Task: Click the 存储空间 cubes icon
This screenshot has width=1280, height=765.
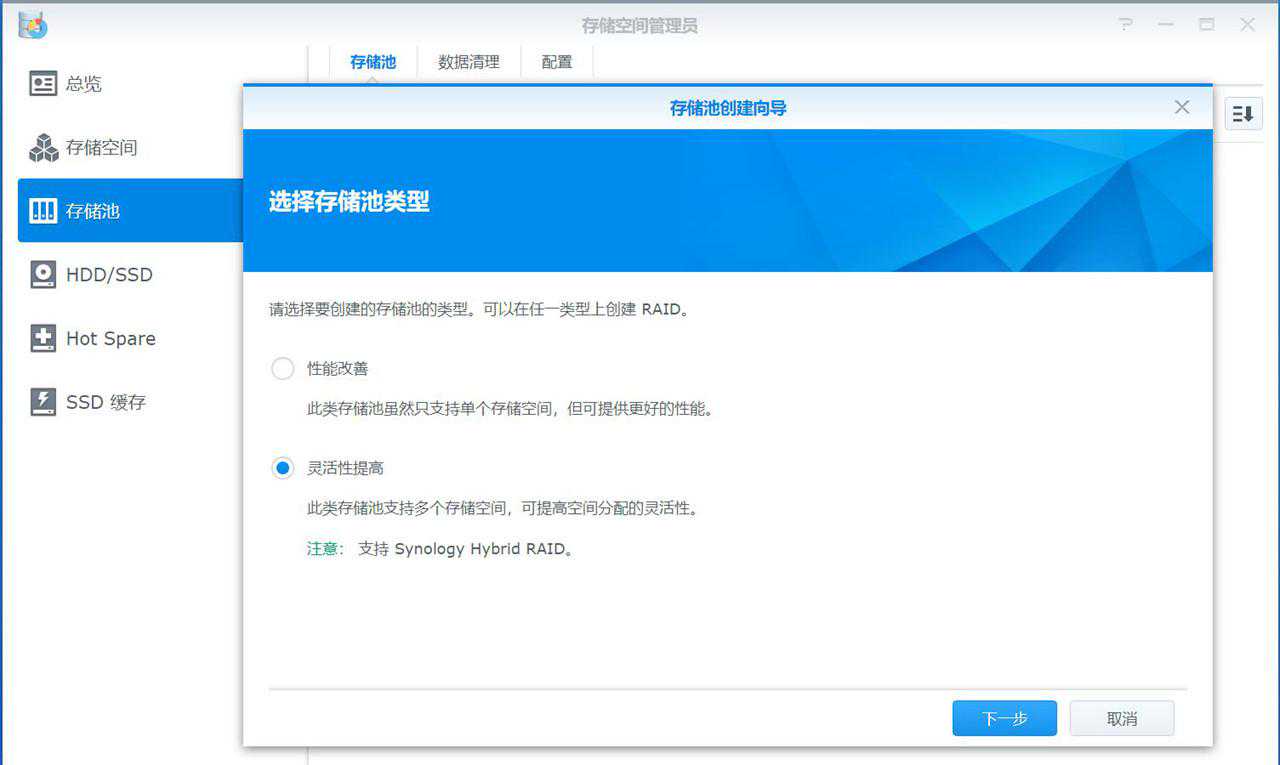Action: coord(43,148)
